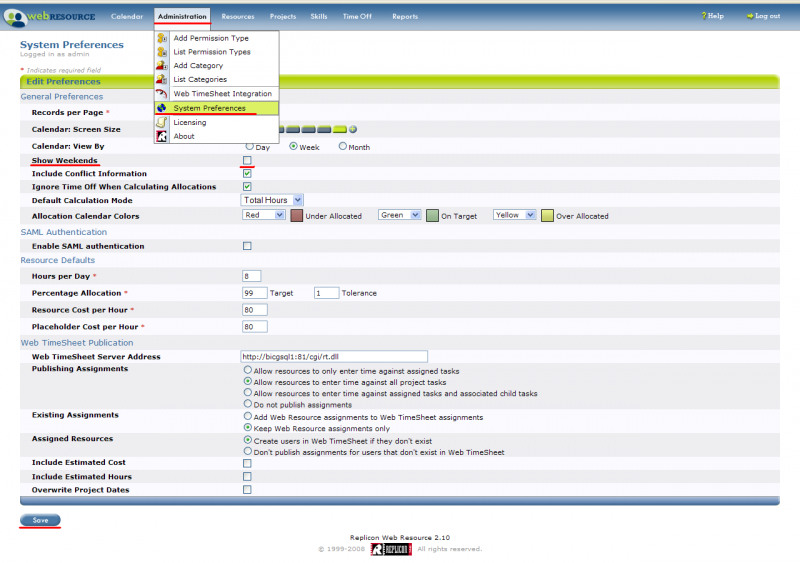This screenshot has width=800, height=563.
Task: Open the Administration menu
Action: [x=182, y=16]
